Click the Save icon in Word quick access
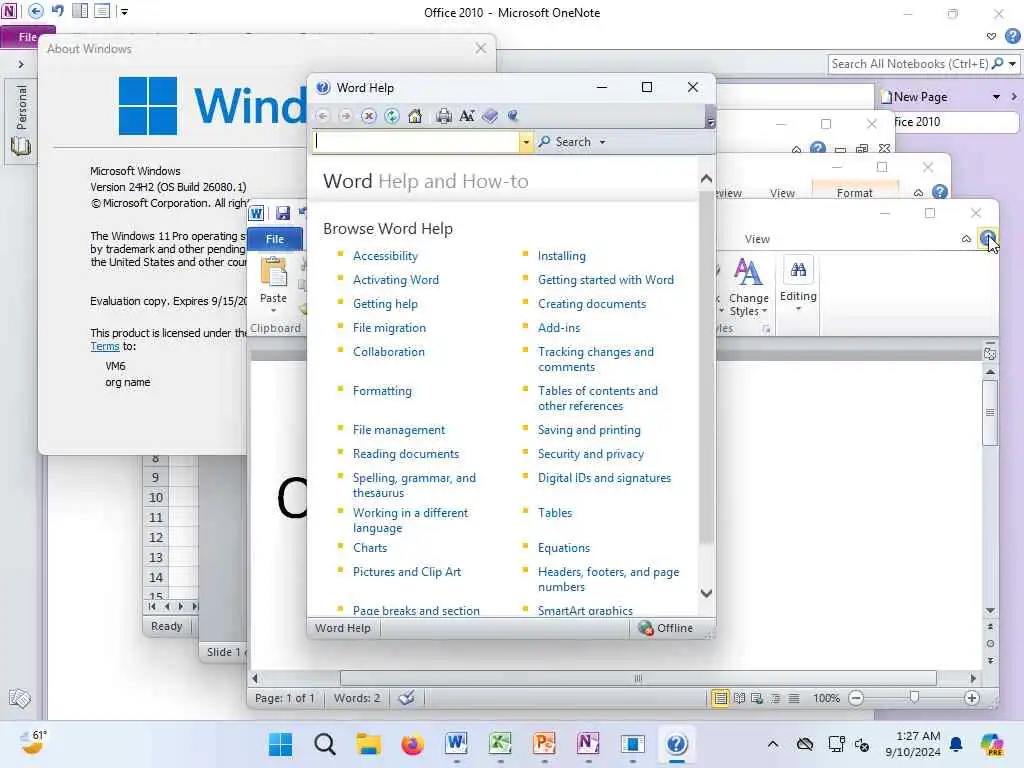Screen dimensions: 1024x768 [x=283, y=213]
